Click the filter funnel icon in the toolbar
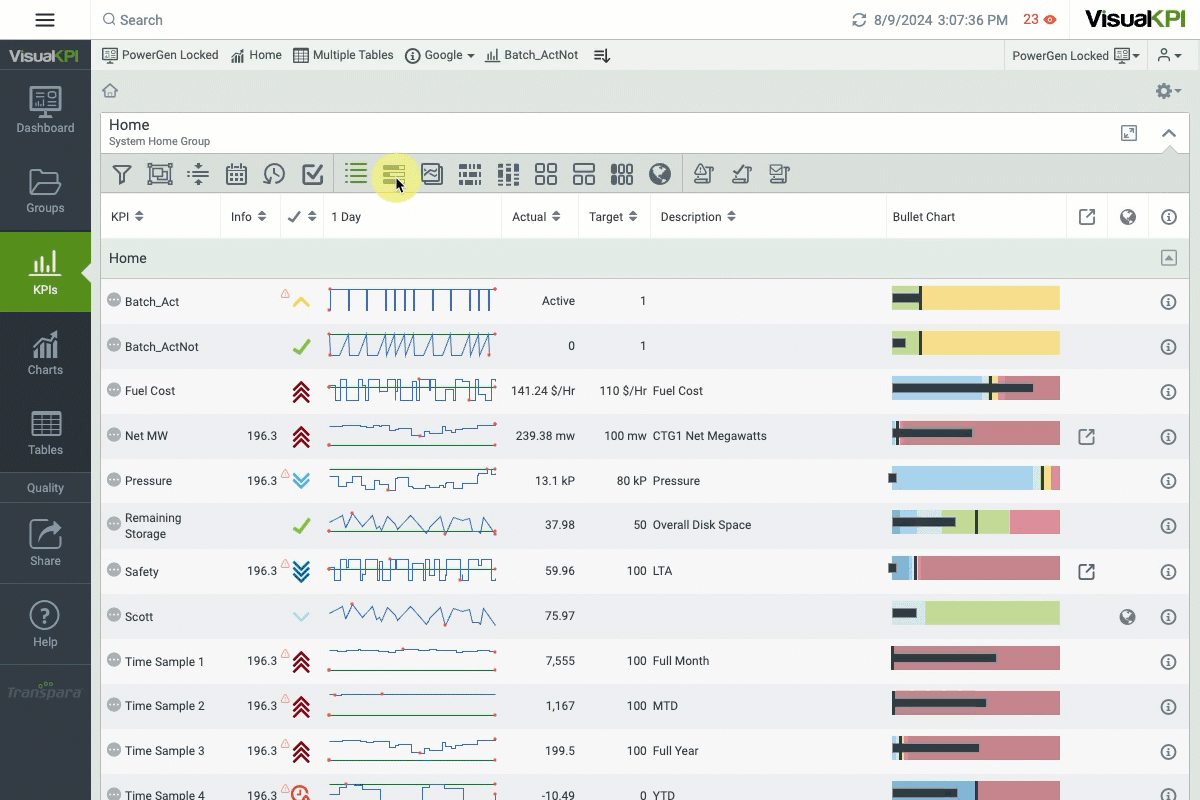 (121, 174)
